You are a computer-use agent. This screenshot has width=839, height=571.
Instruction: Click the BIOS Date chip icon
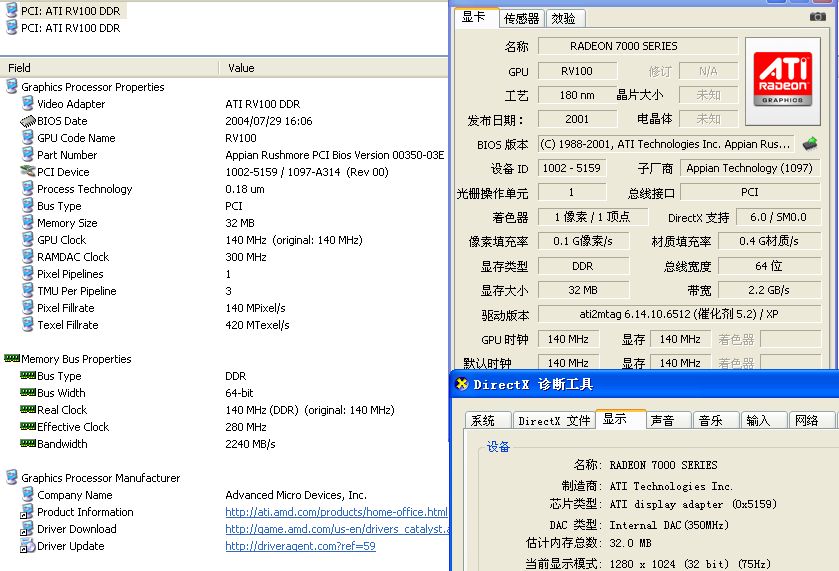click(x=28, y=121)
